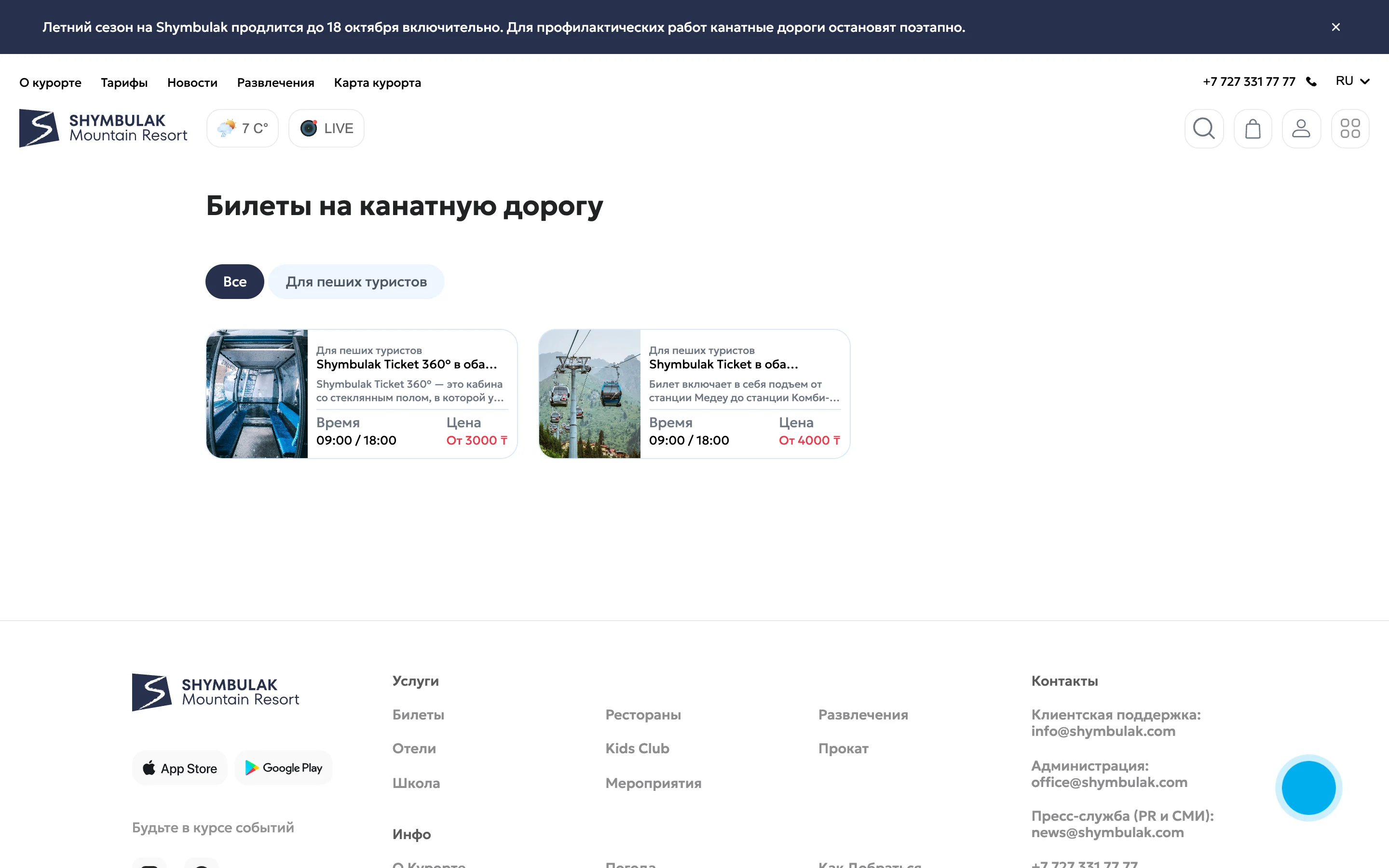Image resolution: width=1389 pixels, height=868 pixels.
Task: Click the Будьте в курсе событий text
Action: (213, 828)
